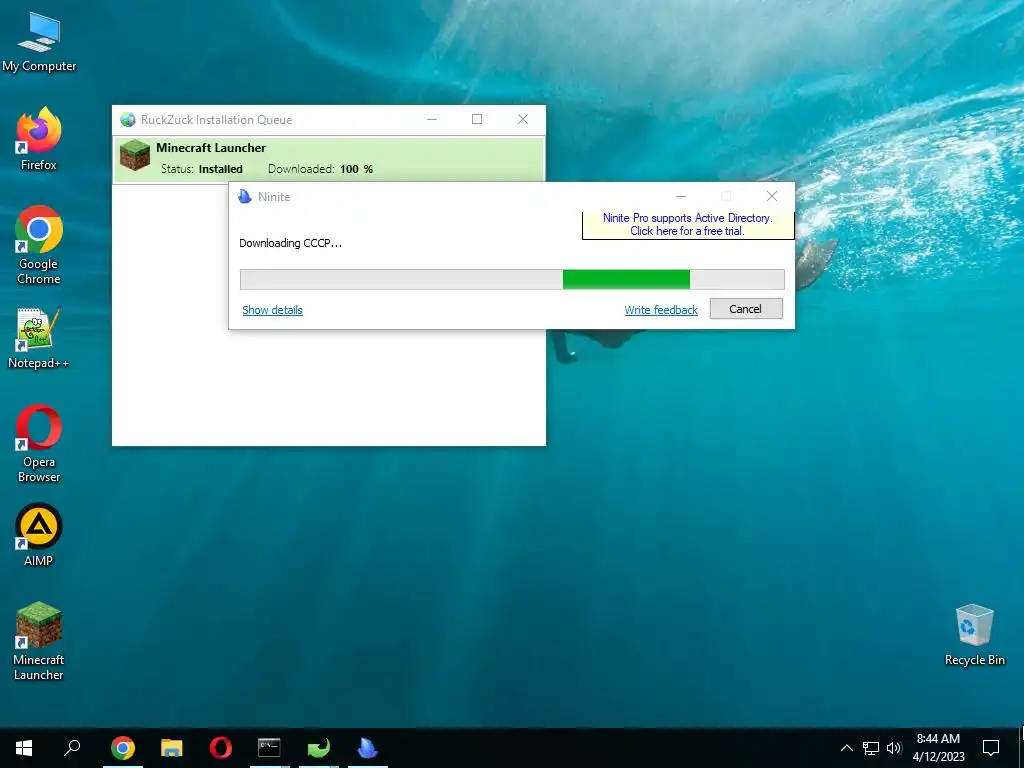Click the Minecraft Launcher block icon in queue

135,155
